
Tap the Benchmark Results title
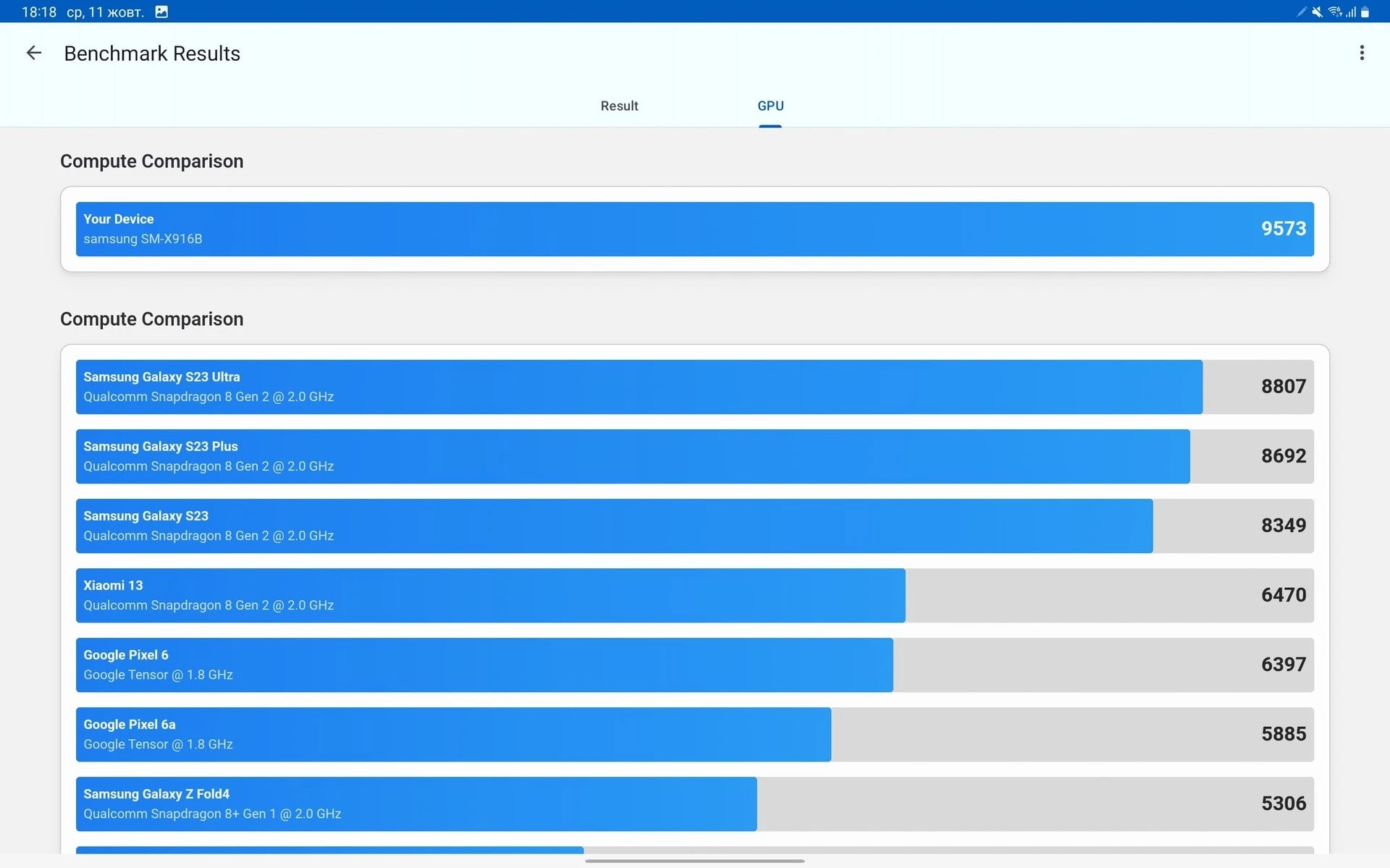pyautogui.click(x=152, y=54)
